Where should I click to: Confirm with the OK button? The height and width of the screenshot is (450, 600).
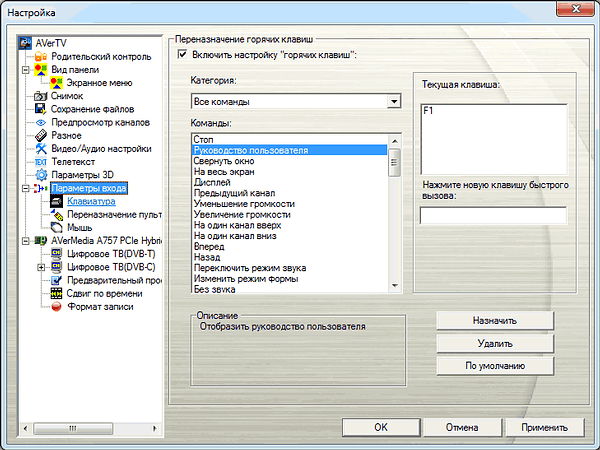(381, 427)
